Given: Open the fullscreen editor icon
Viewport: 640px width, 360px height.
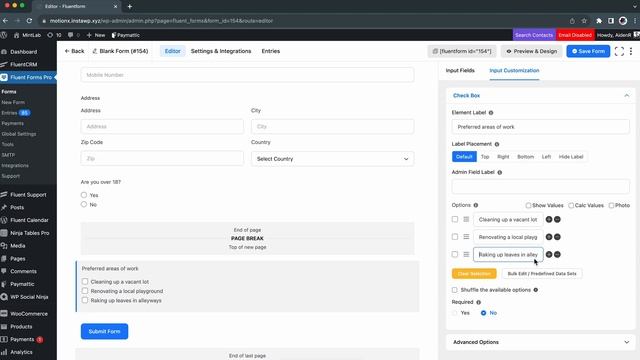Looking at the screenshot, I should (x=619, y=51).
